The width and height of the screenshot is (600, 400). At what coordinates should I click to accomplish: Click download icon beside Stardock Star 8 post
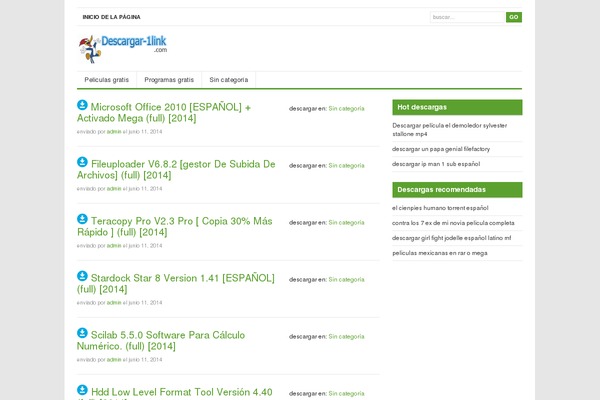82,276
